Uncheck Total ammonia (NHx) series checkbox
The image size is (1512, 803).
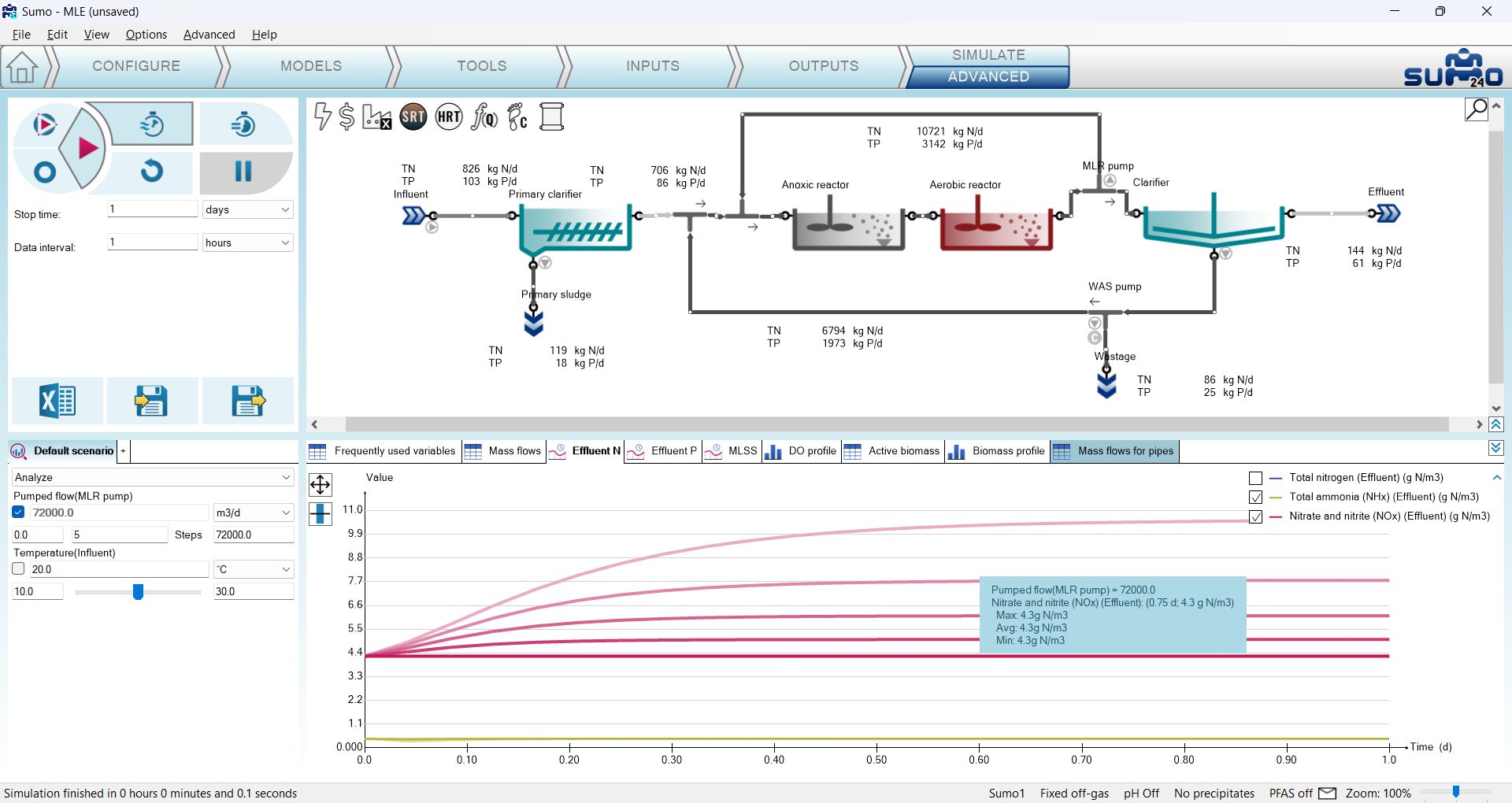1256,498
